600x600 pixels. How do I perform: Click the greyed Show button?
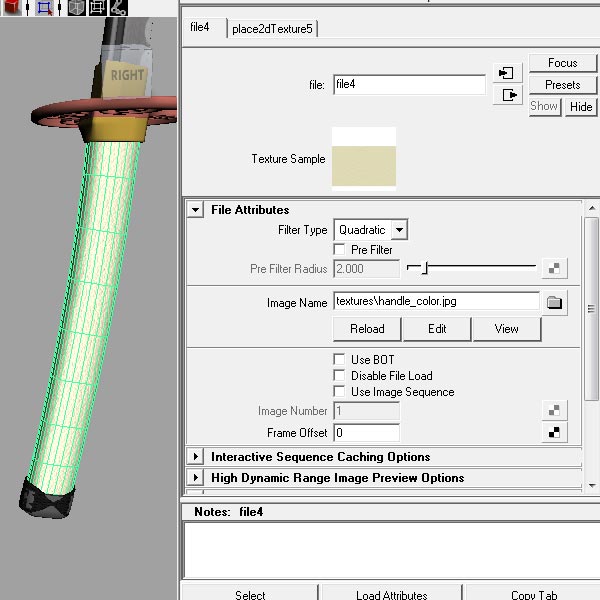pyautogui.click(x=545, y=106)
